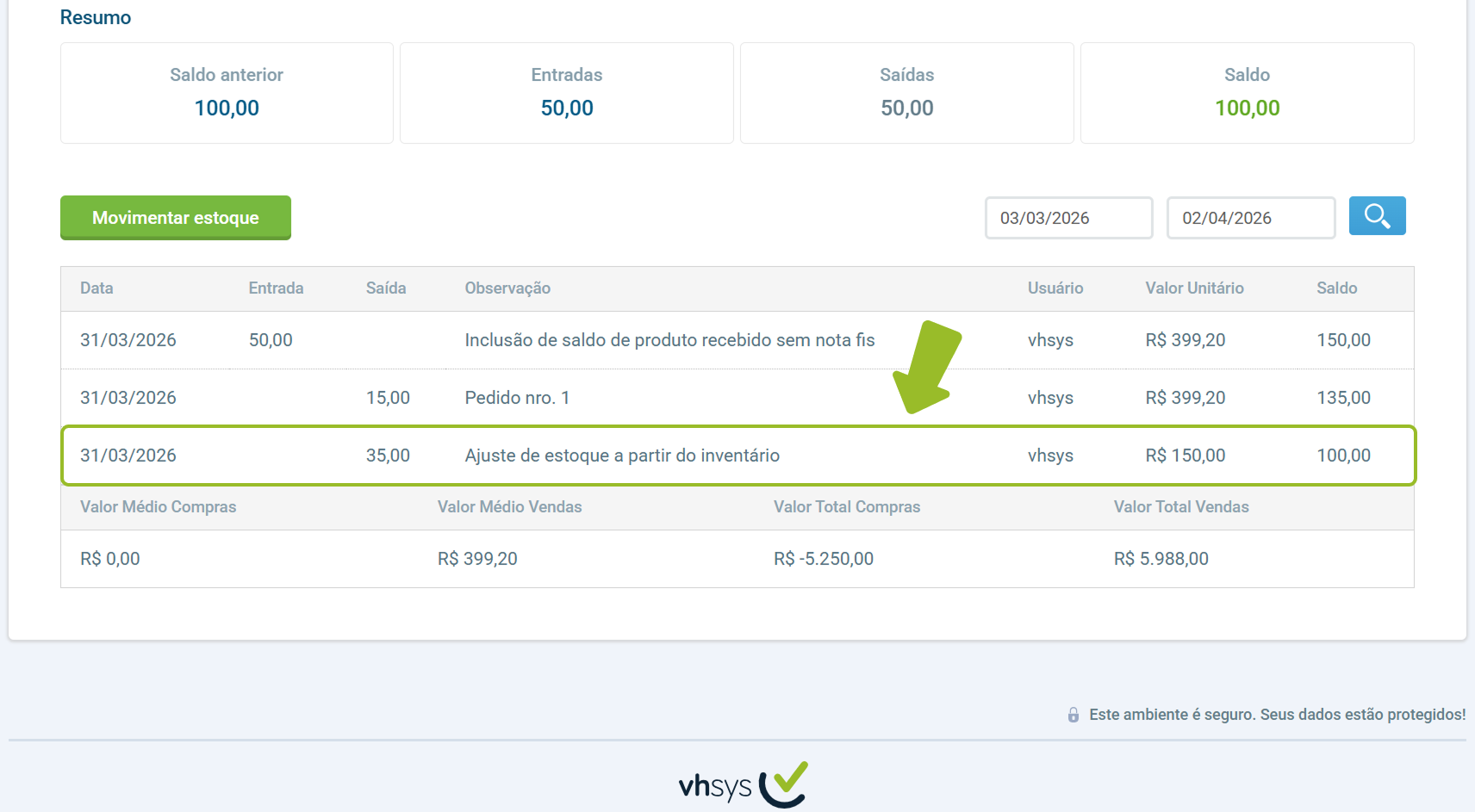This screenshot has width=1475, height=812.
Task: Click the vhsys logo in footer
Action: tap(743, 784)
